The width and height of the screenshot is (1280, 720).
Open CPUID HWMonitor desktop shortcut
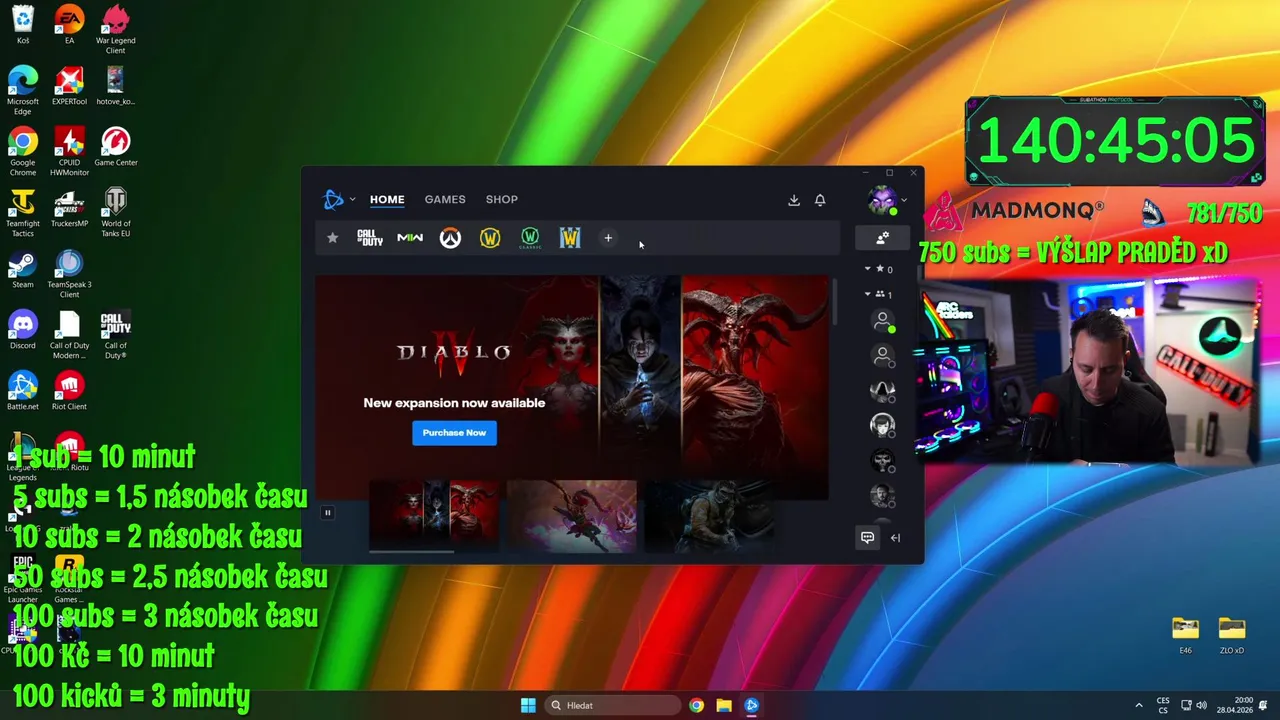[x=69, y=152]
